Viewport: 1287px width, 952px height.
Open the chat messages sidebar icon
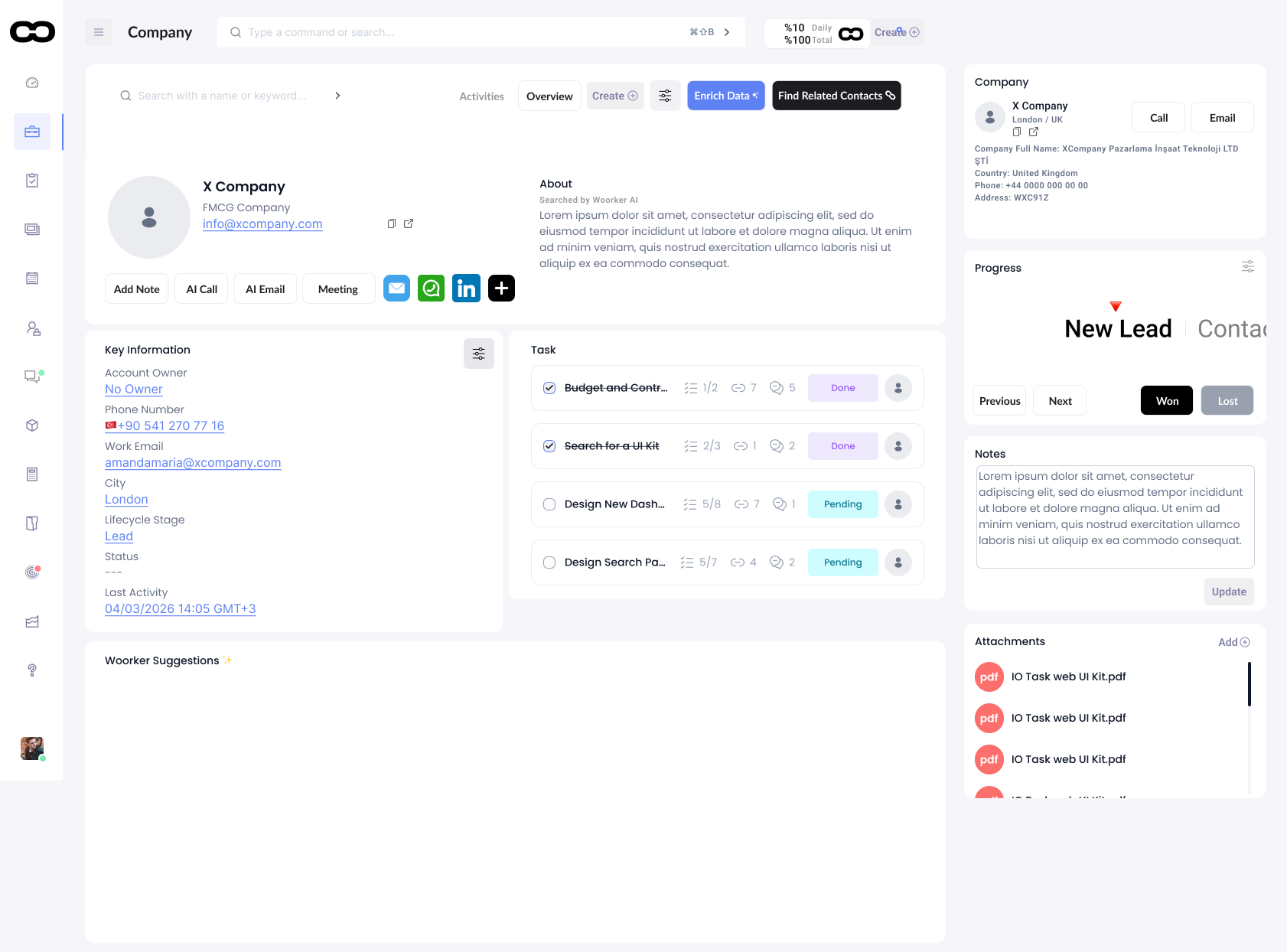pyautogui.click(x=32, y=377)
